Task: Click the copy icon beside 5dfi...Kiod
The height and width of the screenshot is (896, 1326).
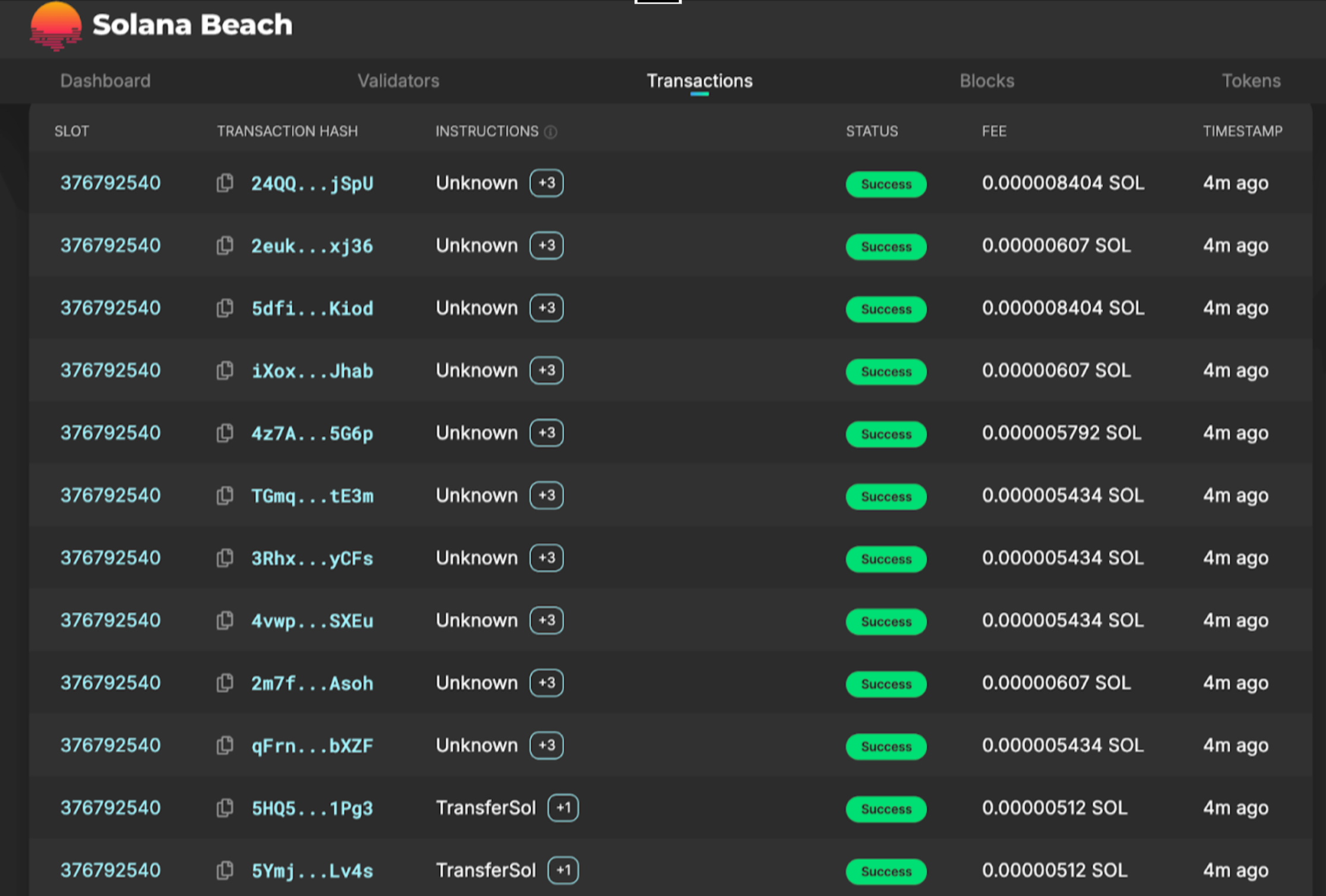Action: click(x=225, y=308)
